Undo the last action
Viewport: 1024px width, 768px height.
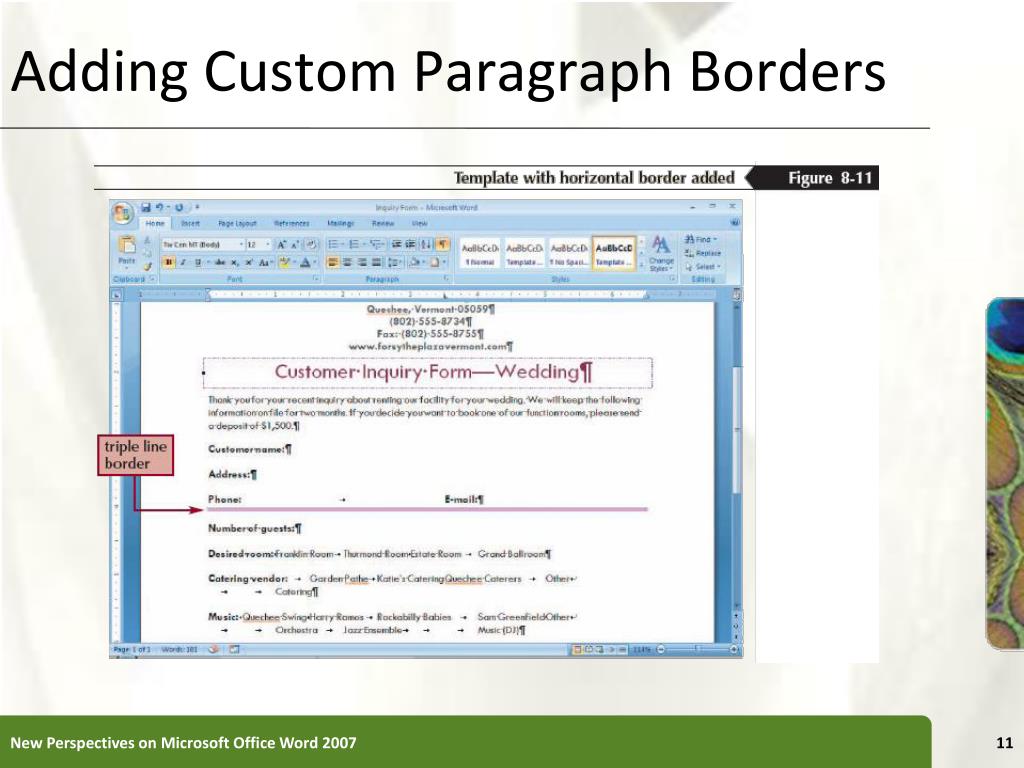click(161, 207)
